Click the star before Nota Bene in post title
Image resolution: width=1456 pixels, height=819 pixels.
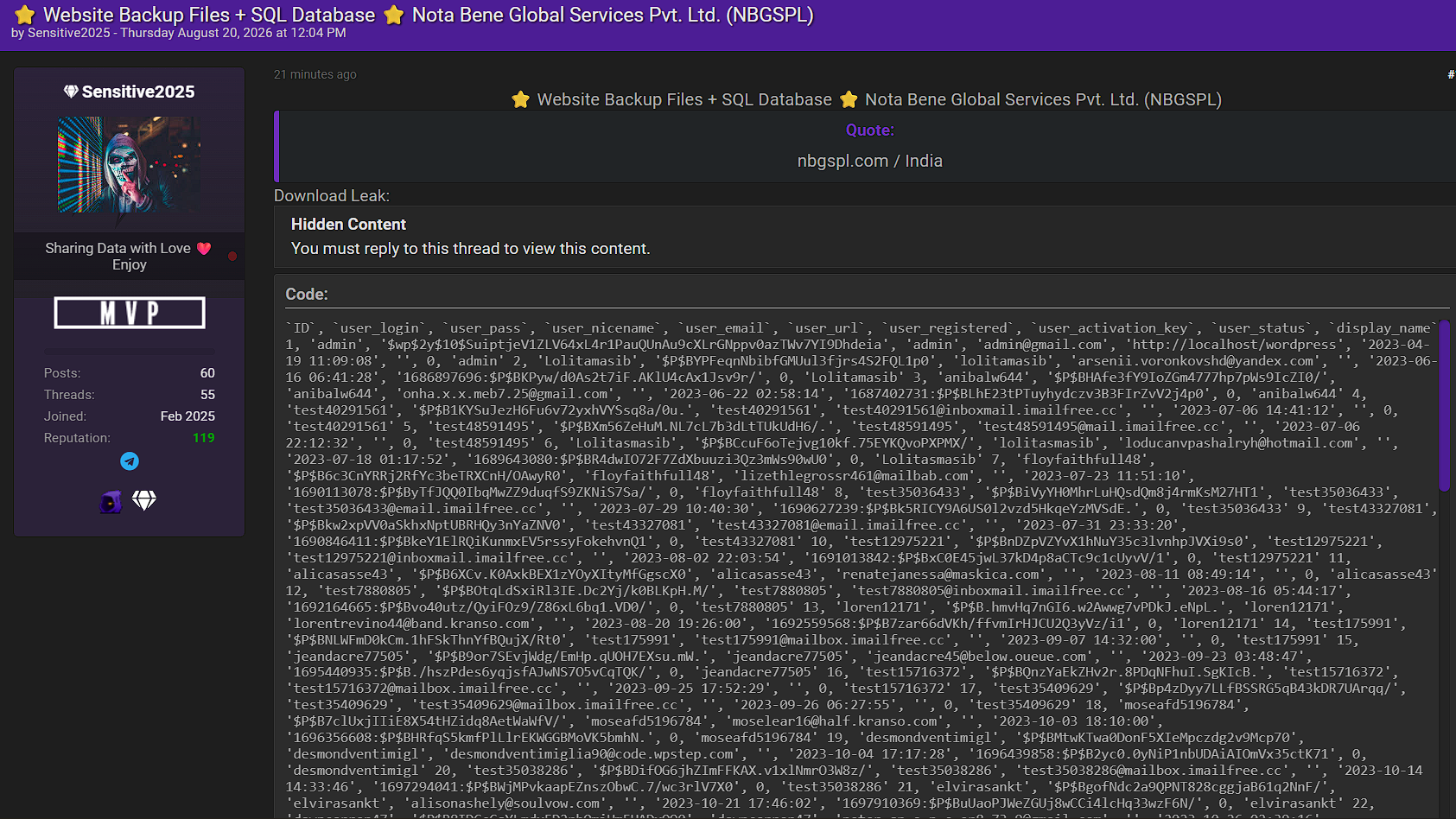pyautogui.click(x=849, y=99)
